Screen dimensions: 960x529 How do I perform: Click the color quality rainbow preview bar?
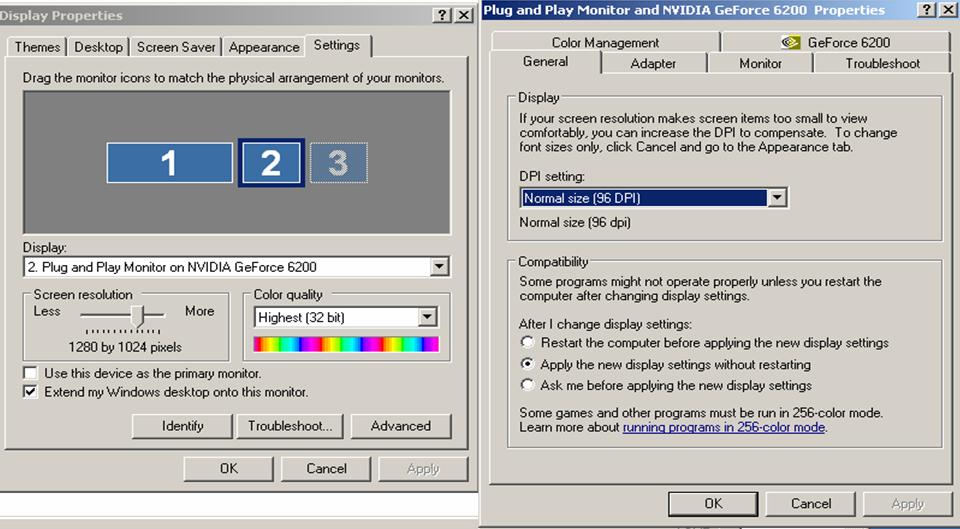click(347, 344)
